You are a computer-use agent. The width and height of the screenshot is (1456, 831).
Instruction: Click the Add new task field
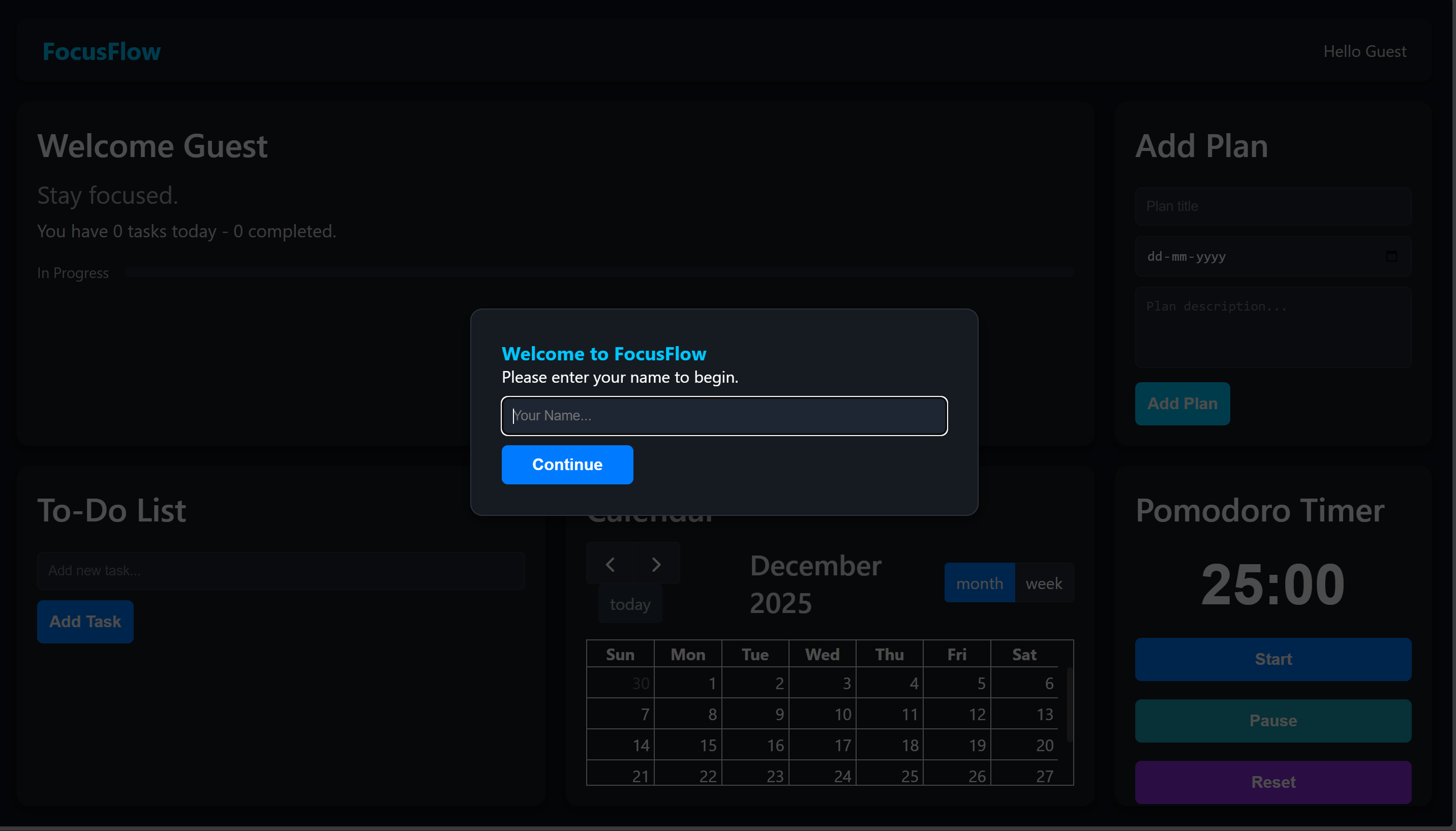[281, 570]
